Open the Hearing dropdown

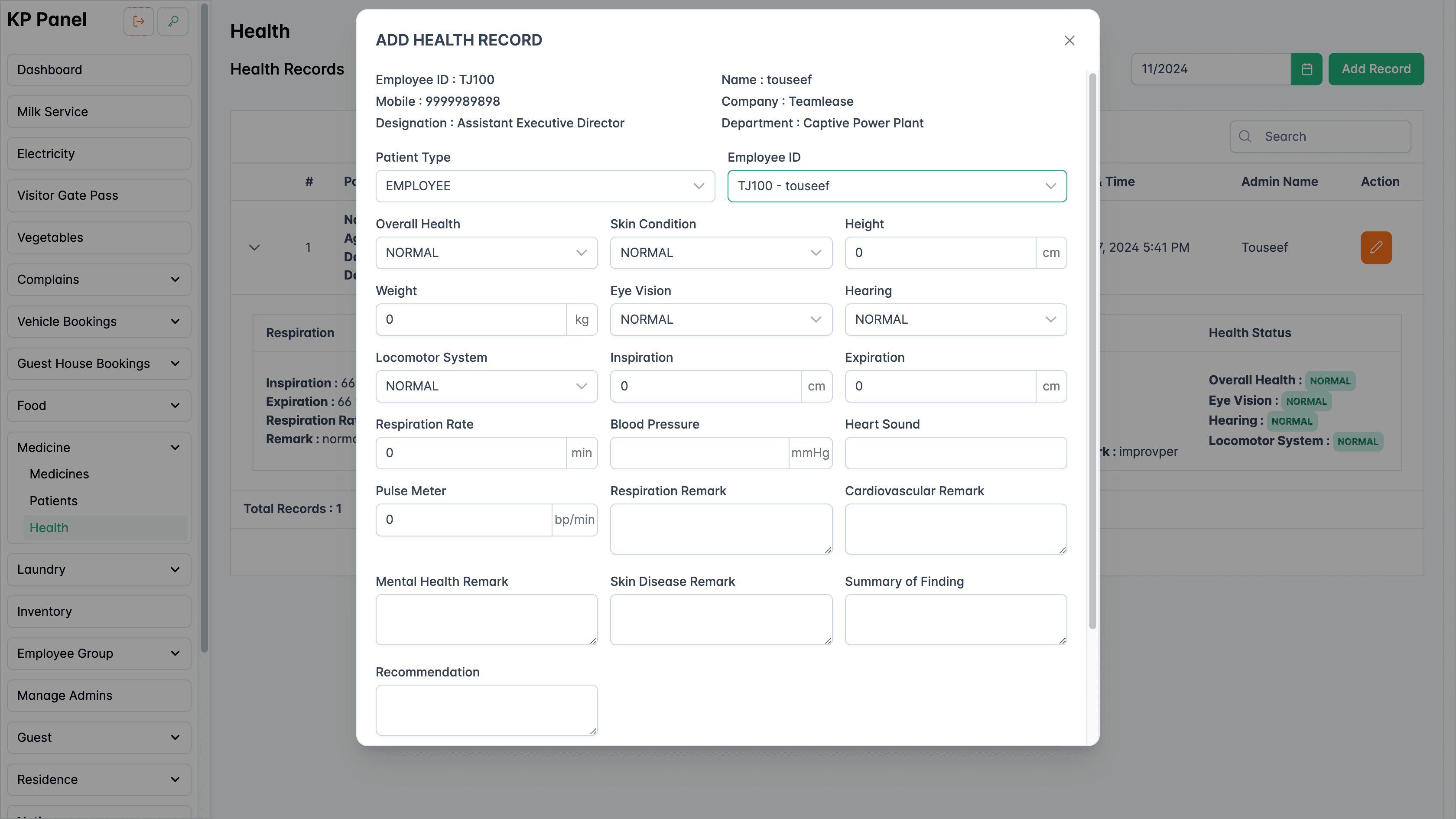955,319
